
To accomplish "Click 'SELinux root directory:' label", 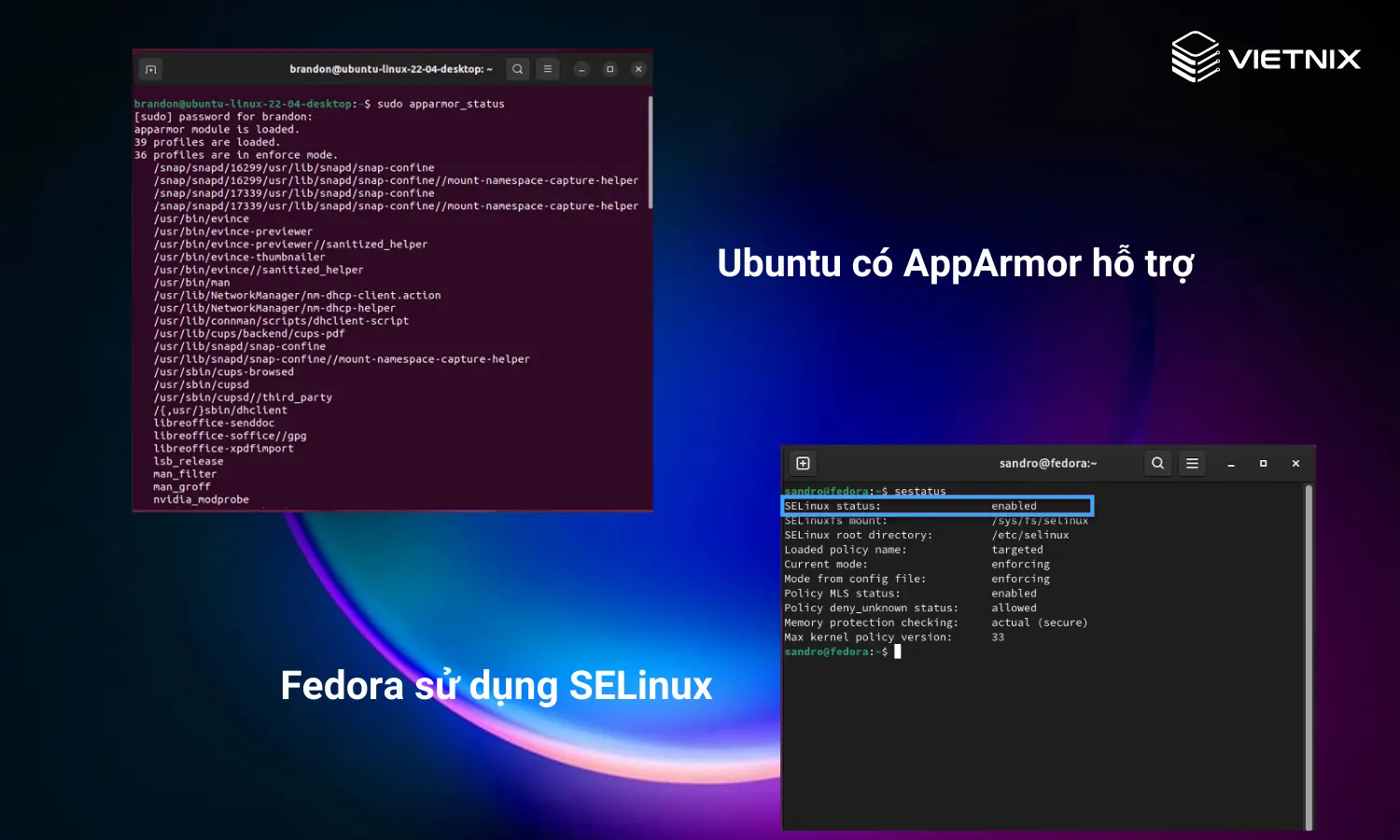I will tap(858, 536).
